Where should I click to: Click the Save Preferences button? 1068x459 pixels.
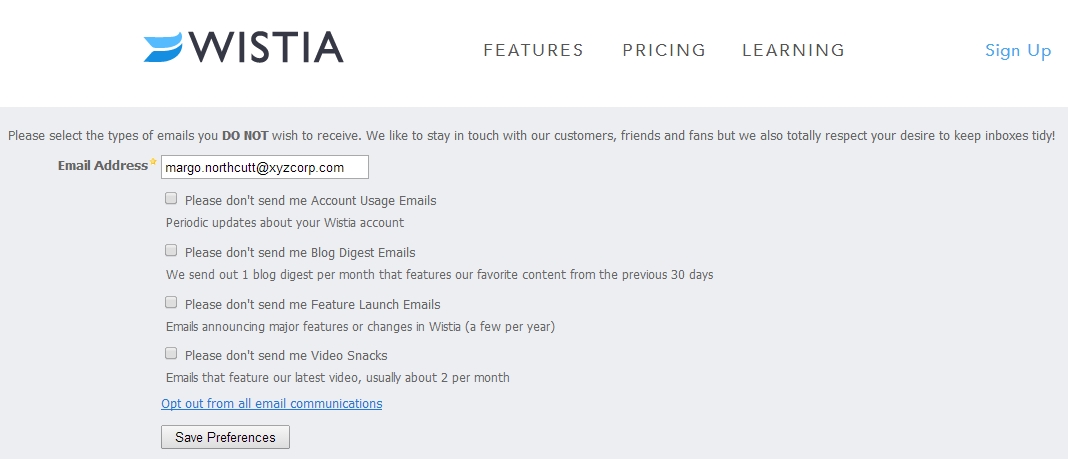point(225,437)
